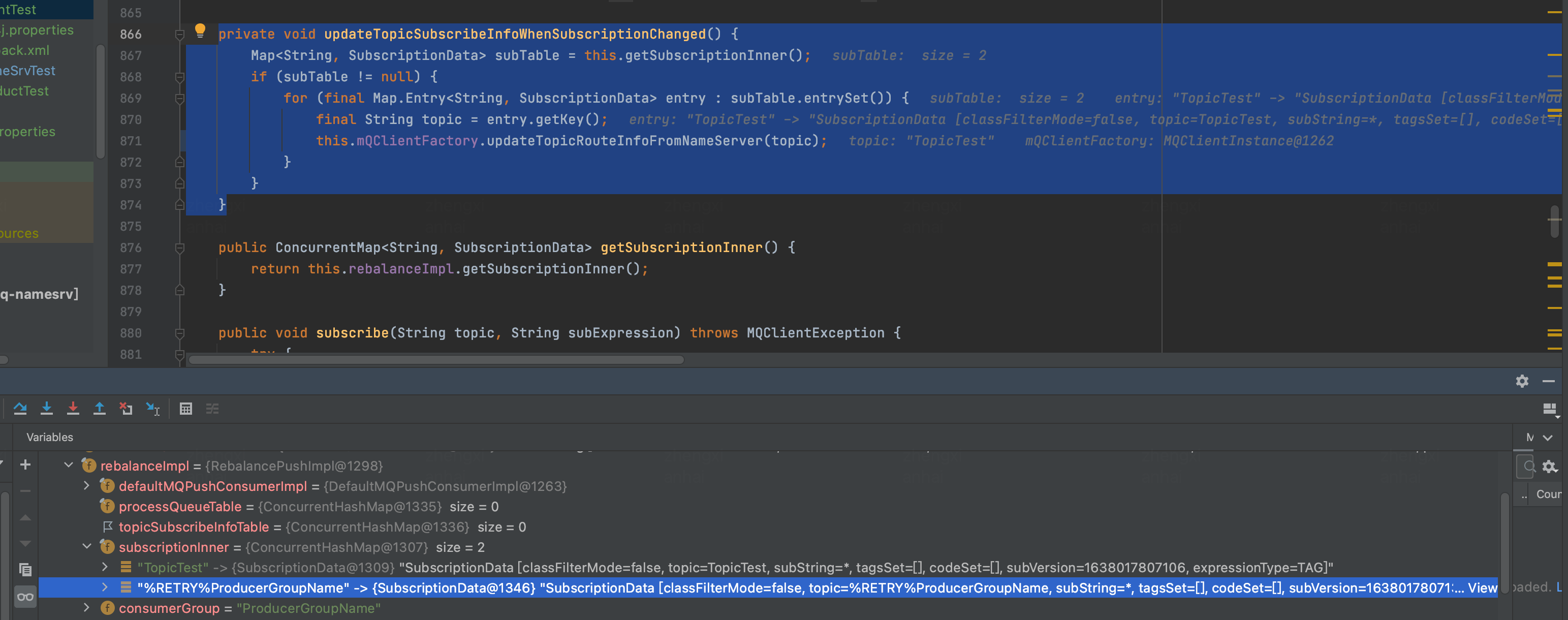Viewport: 1568px width, 620px height.
Task: Toggle the fold marker on line 869
Action: (179, 99)
